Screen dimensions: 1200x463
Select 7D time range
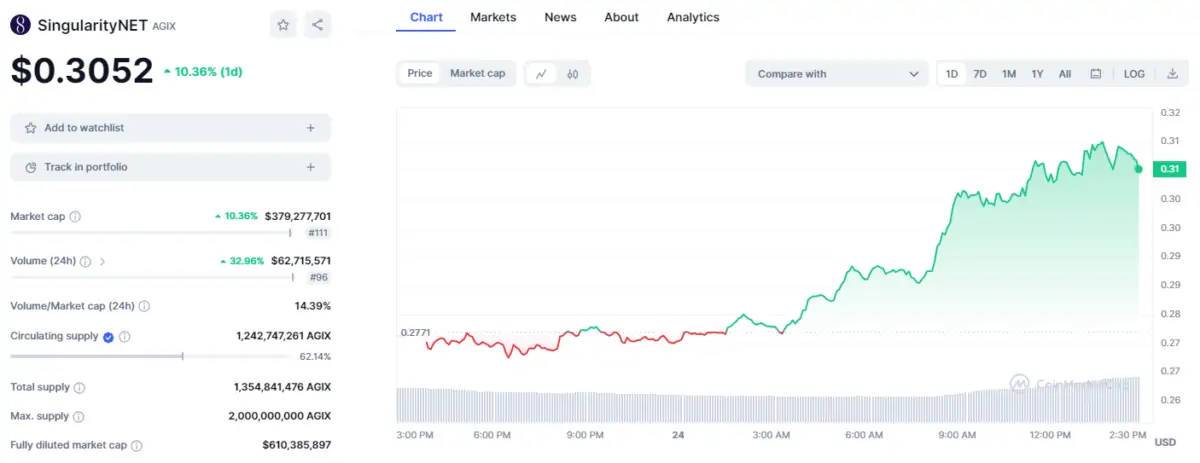[980, 74]
